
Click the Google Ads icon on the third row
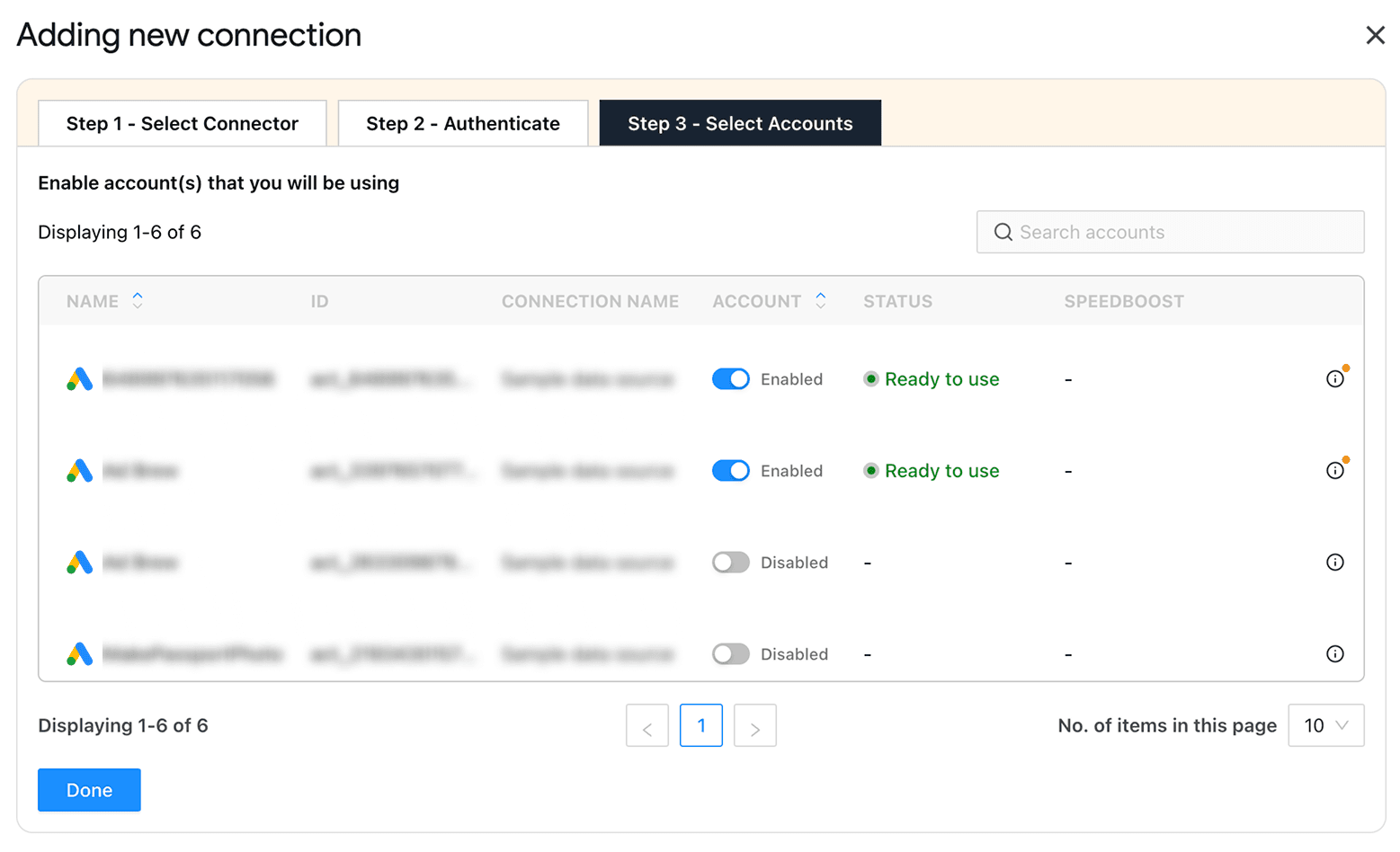point(79,562)
